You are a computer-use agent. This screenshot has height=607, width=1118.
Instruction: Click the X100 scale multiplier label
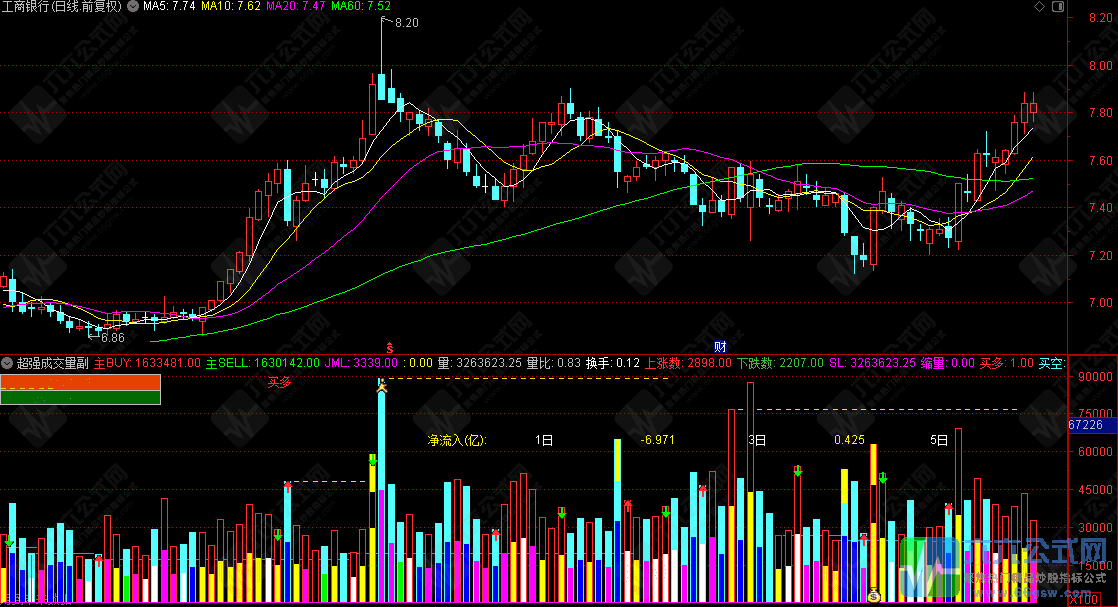1084,600
